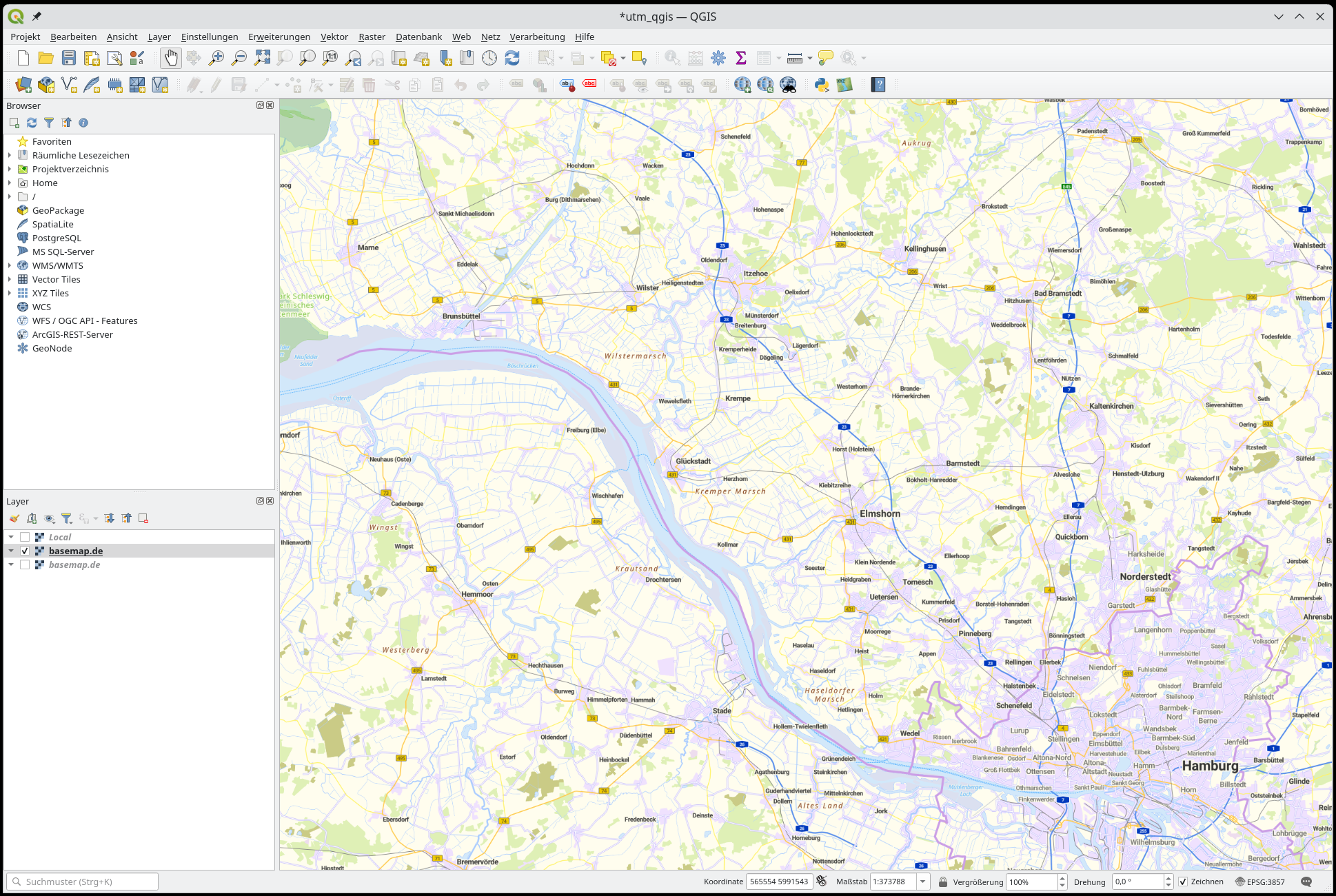The image size is (1336, 896).
Task: Click the Suchmuster locator search field
Action: pos(82,882)
